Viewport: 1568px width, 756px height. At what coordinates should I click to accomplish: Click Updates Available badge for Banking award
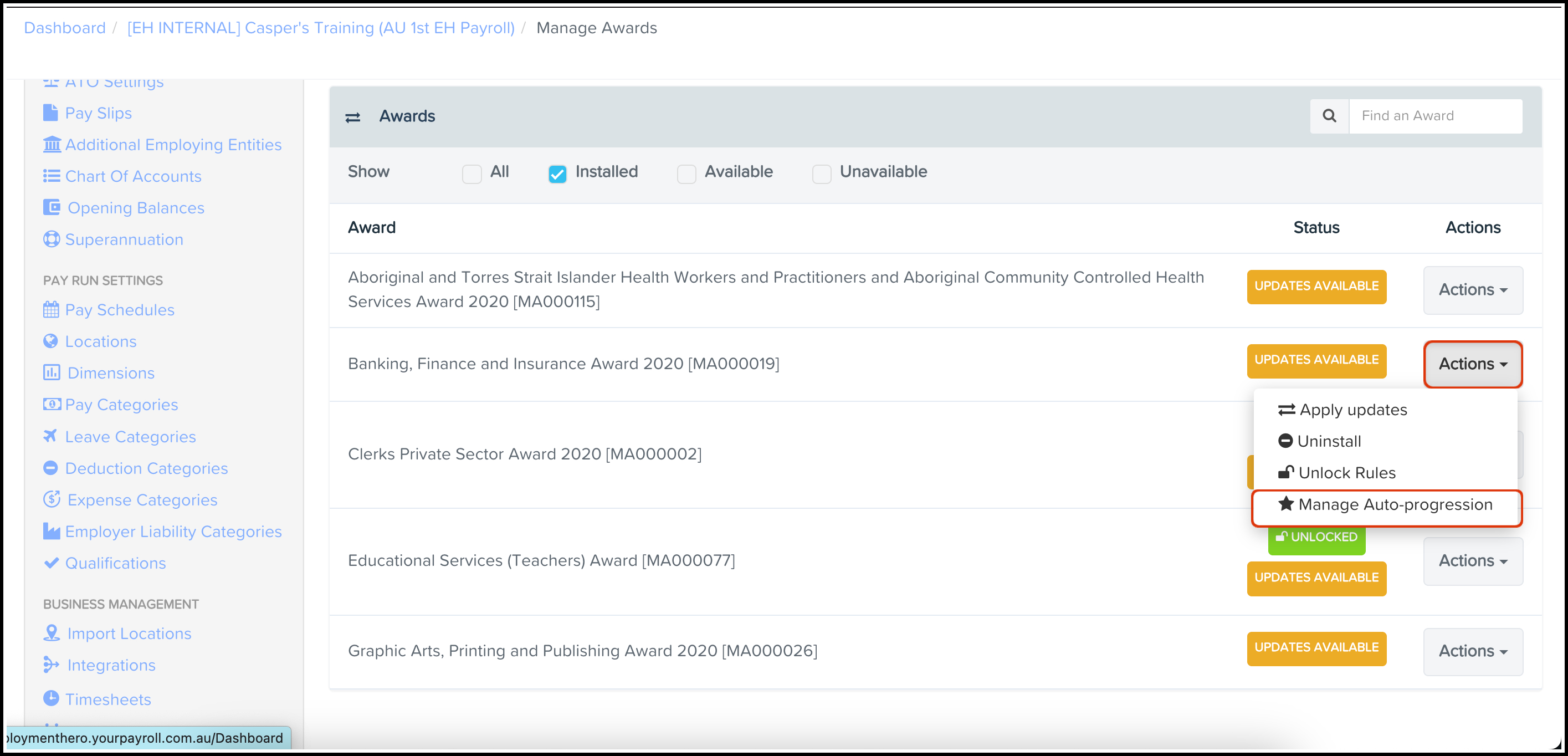[x=1316, y=360]
